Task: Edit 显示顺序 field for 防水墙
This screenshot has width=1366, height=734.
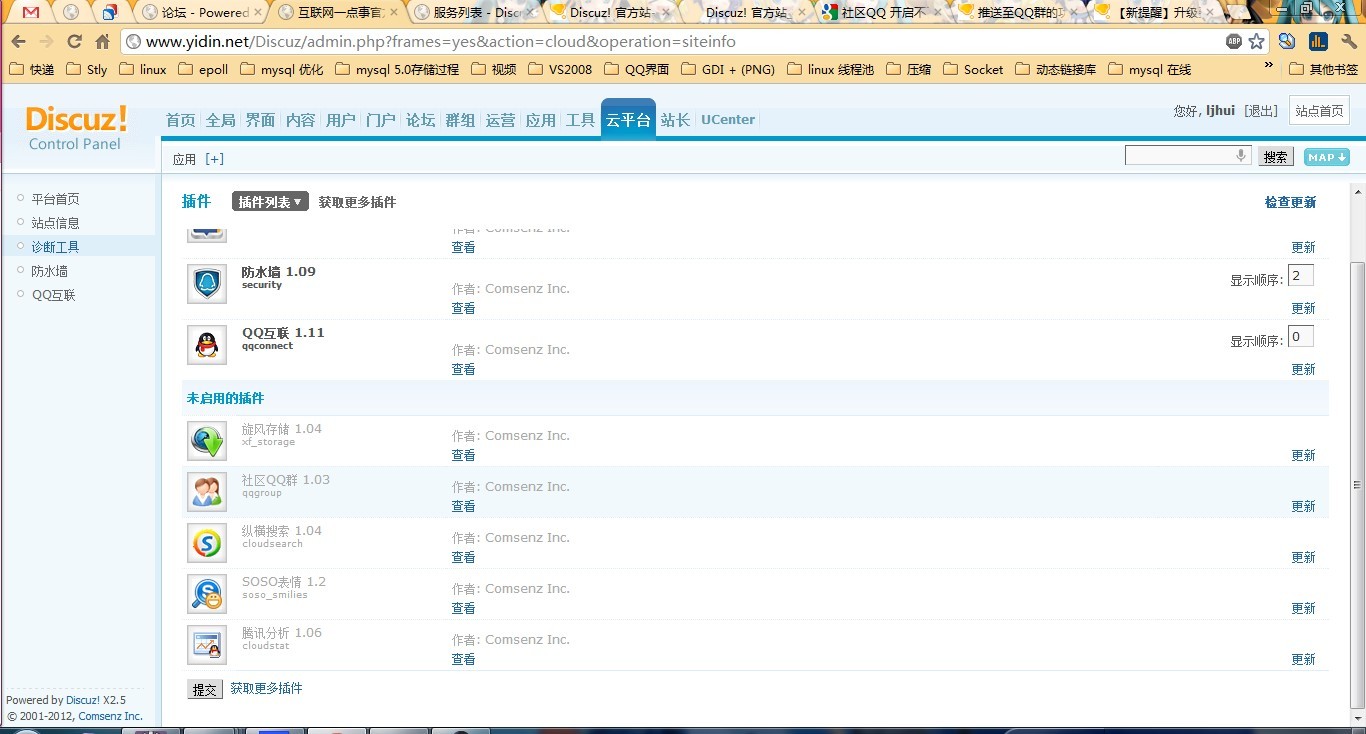Action: (x=1301, y=276)
